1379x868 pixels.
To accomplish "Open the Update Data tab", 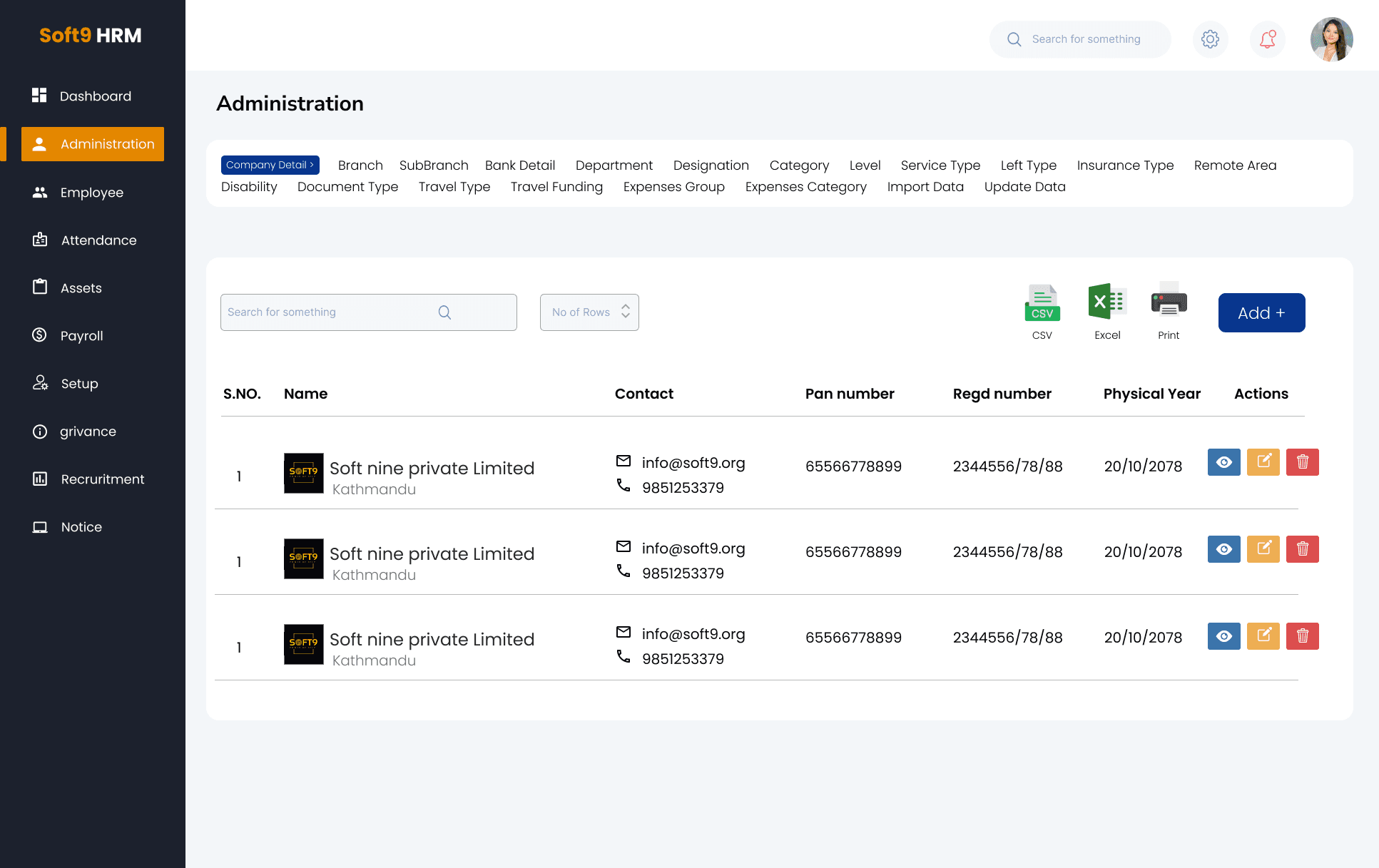I will click(x=1024, y=187).
